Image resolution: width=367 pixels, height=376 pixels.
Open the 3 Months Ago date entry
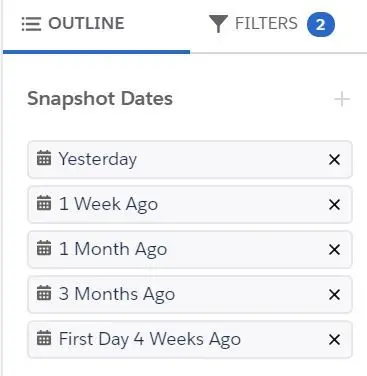click(x=190, y=295)
